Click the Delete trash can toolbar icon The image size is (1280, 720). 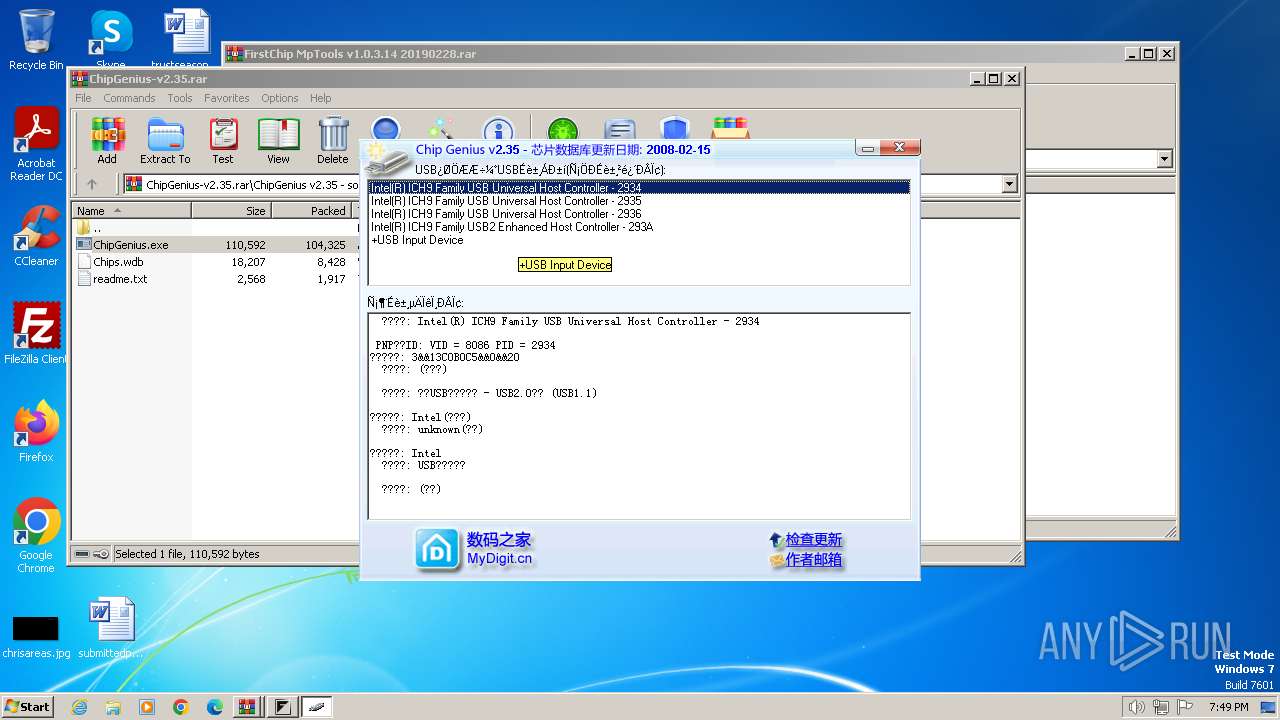pyautogui.click(x=333, y=140)
